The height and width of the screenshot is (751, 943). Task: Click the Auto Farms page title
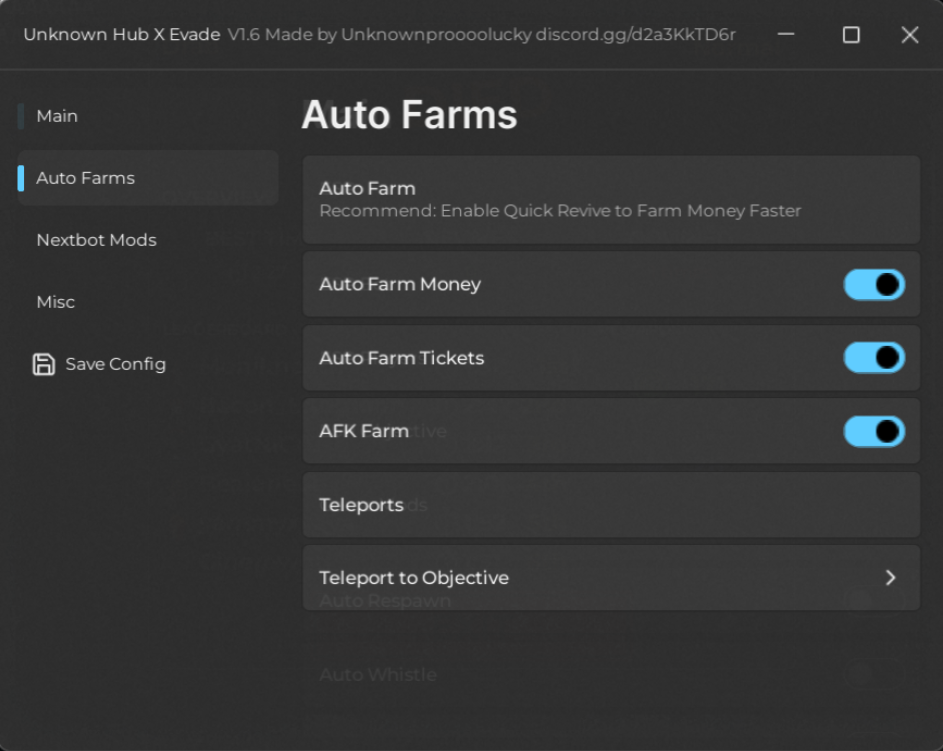(409, 115)
